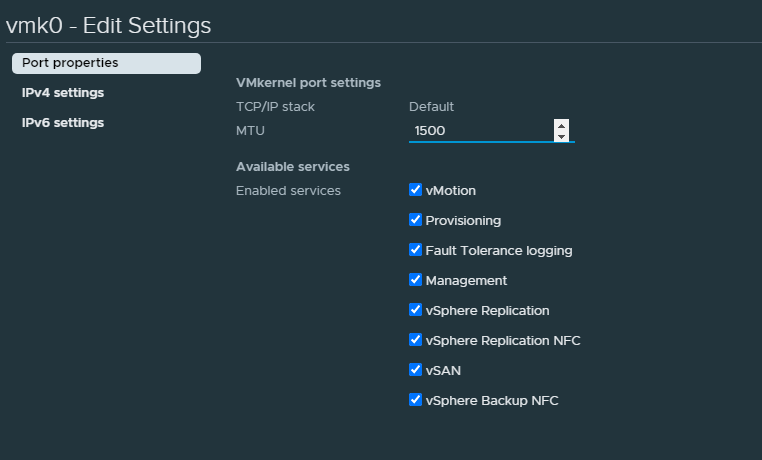The height and width of the screenshot is (460, 762).
Task: Click the VMkernel port settings heading
Action: pyautogui.click(x=308, y=83)
